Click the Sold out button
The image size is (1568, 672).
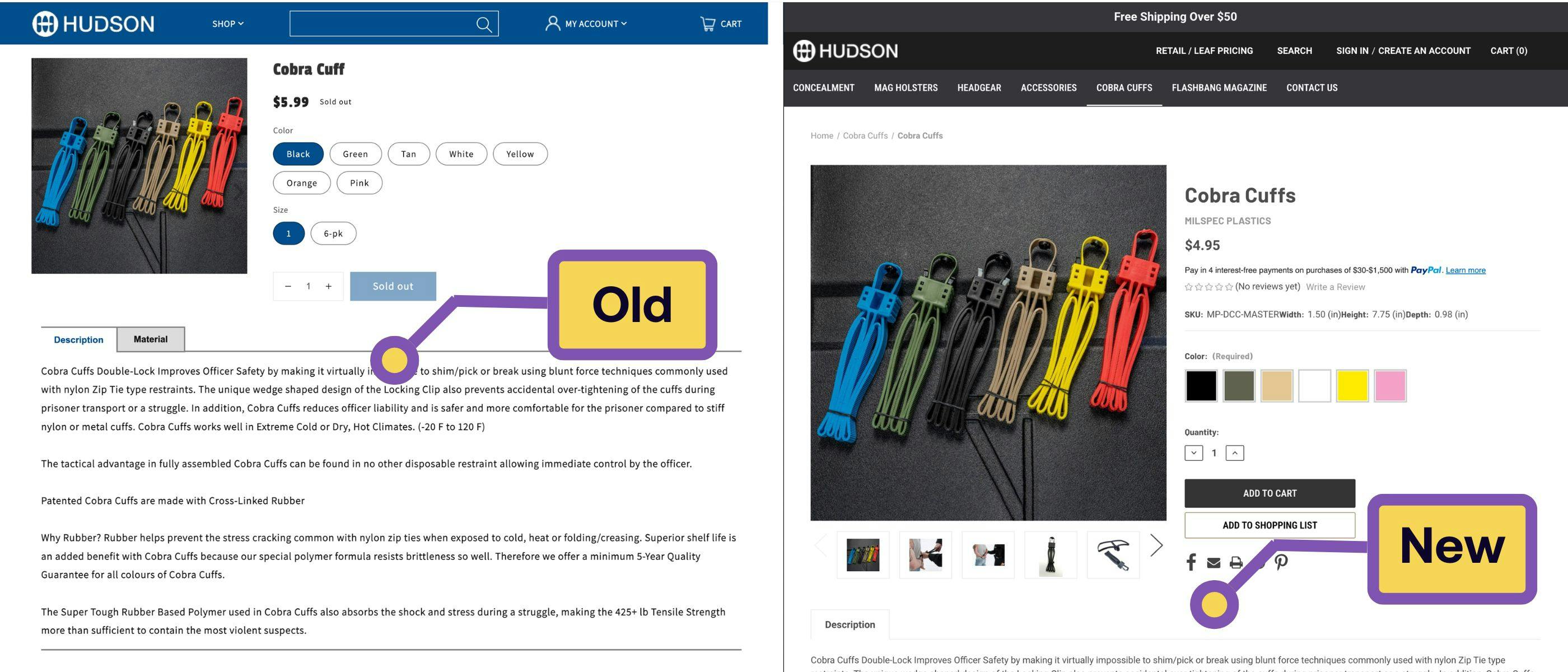[393, 286]
